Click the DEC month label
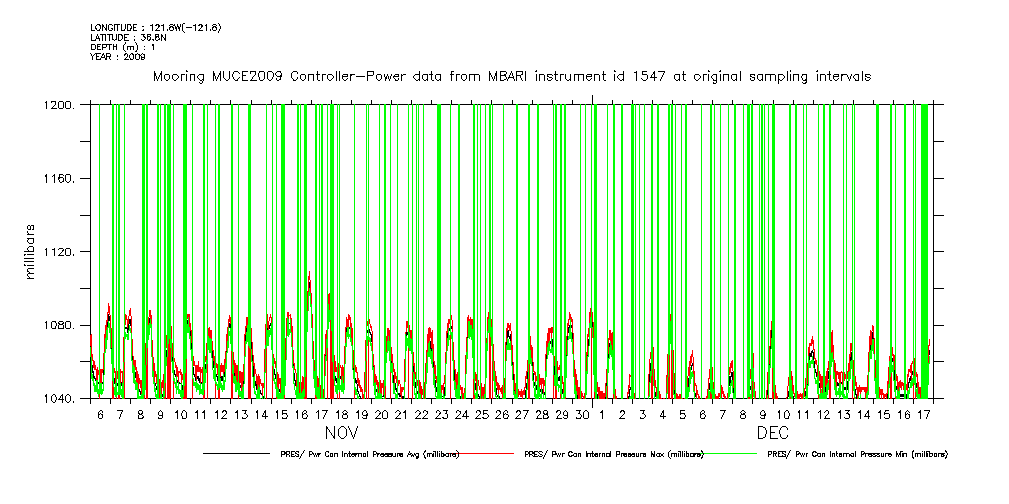1009x504 pixels. pos(773,435)
